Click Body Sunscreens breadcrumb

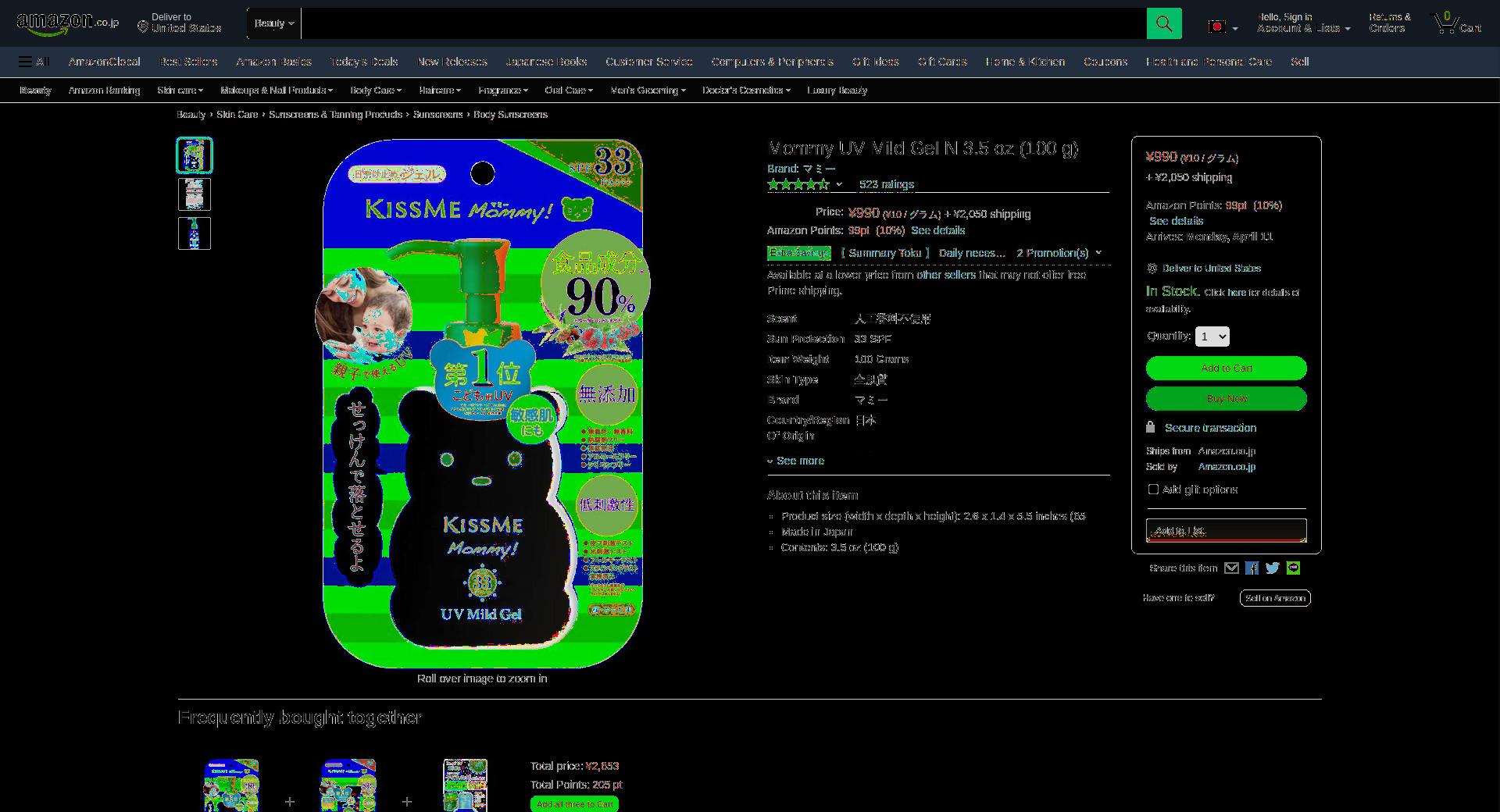(x=510, y=115)
